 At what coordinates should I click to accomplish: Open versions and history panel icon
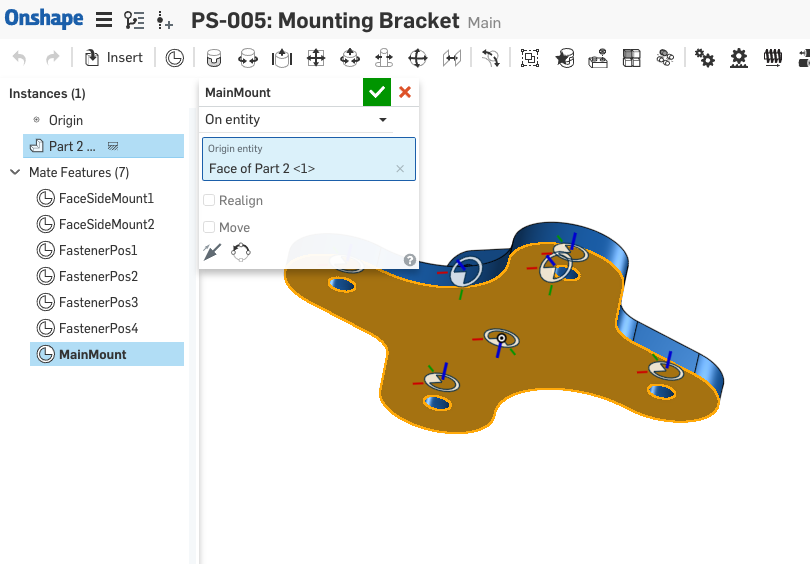pyautogui.click(x=134, y=20)
